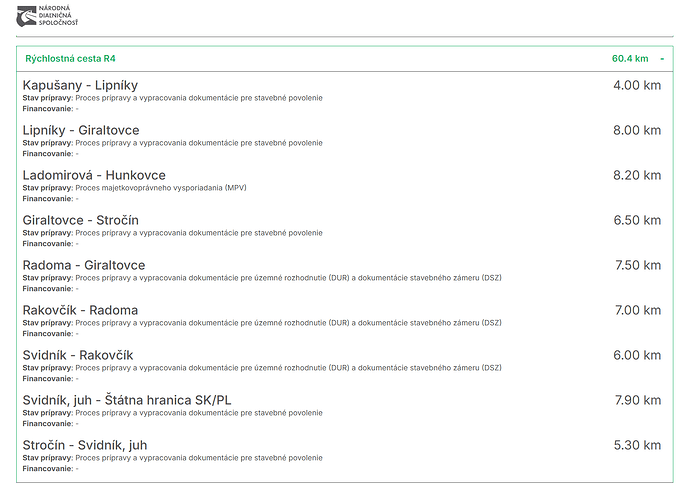Screen dimensions: 690x487
Task: Select the Radoma - Giraltovce section
Action: pos(84,265)
